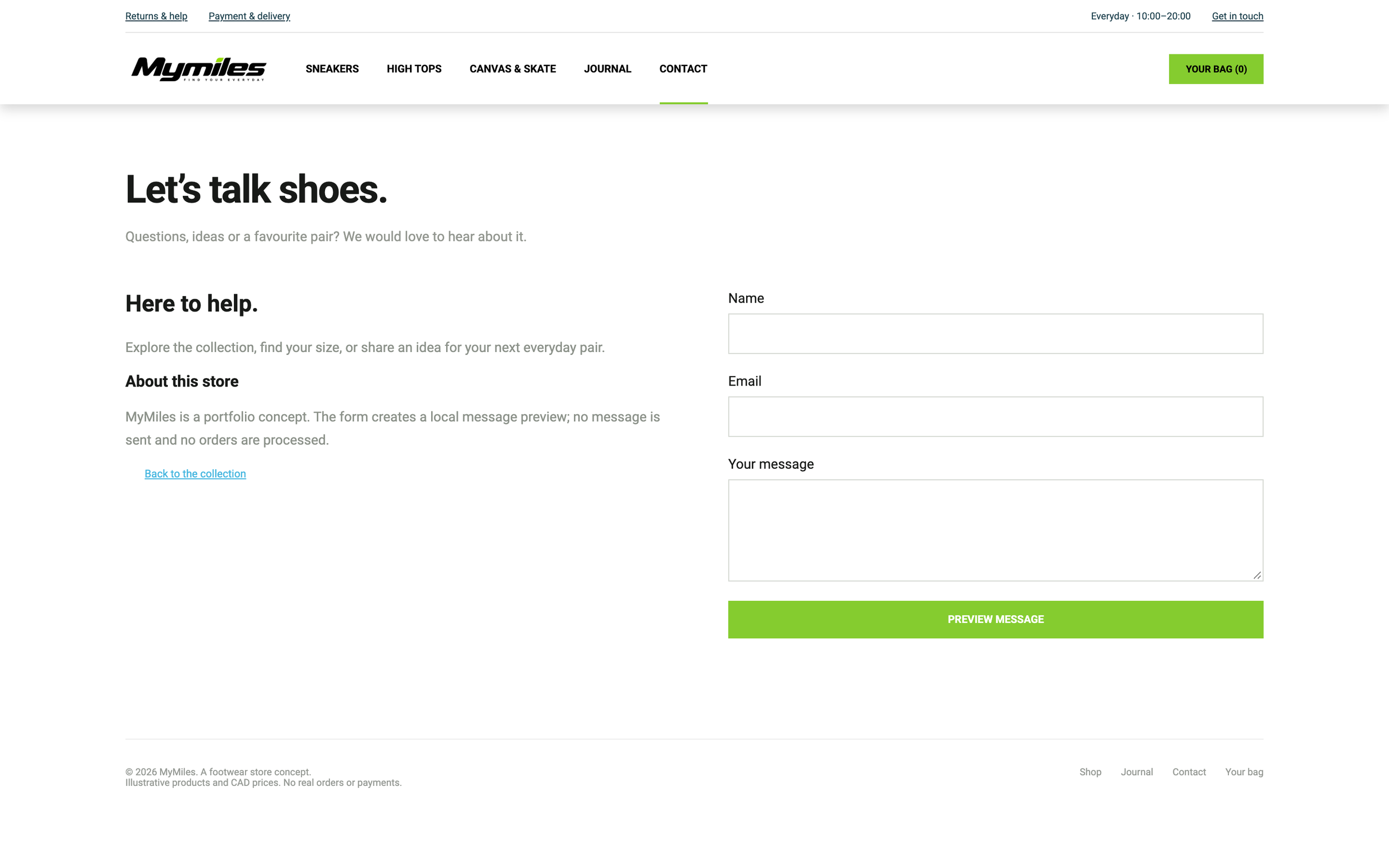Open Returns & help link

(x=156, y=16)
